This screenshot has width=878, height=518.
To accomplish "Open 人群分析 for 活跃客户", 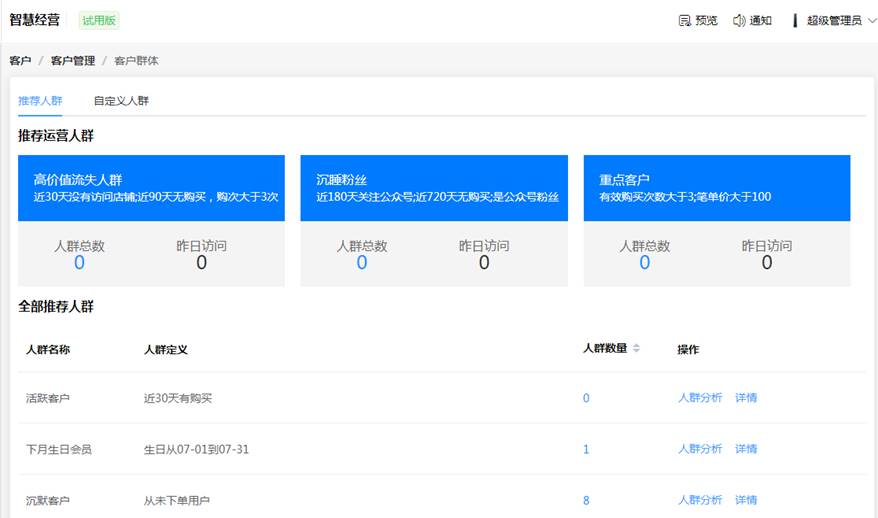I will [x=700, y=398].
